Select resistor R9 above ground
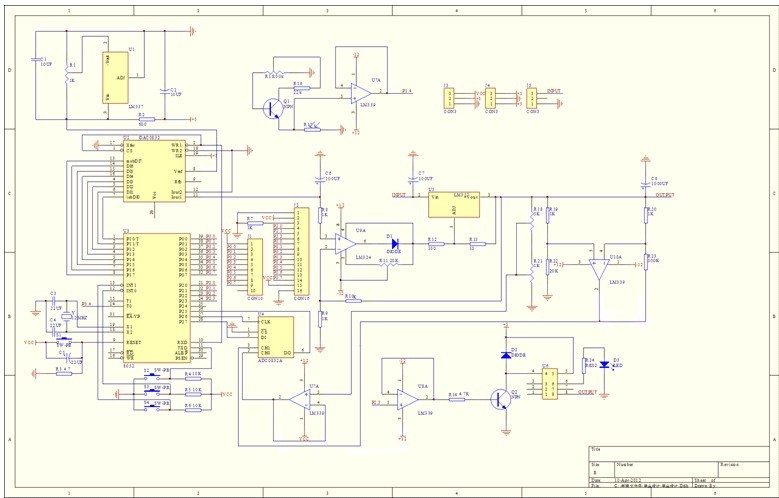This screenshot has height=498, width=779. pyautogui.click(x=320, y=319)
